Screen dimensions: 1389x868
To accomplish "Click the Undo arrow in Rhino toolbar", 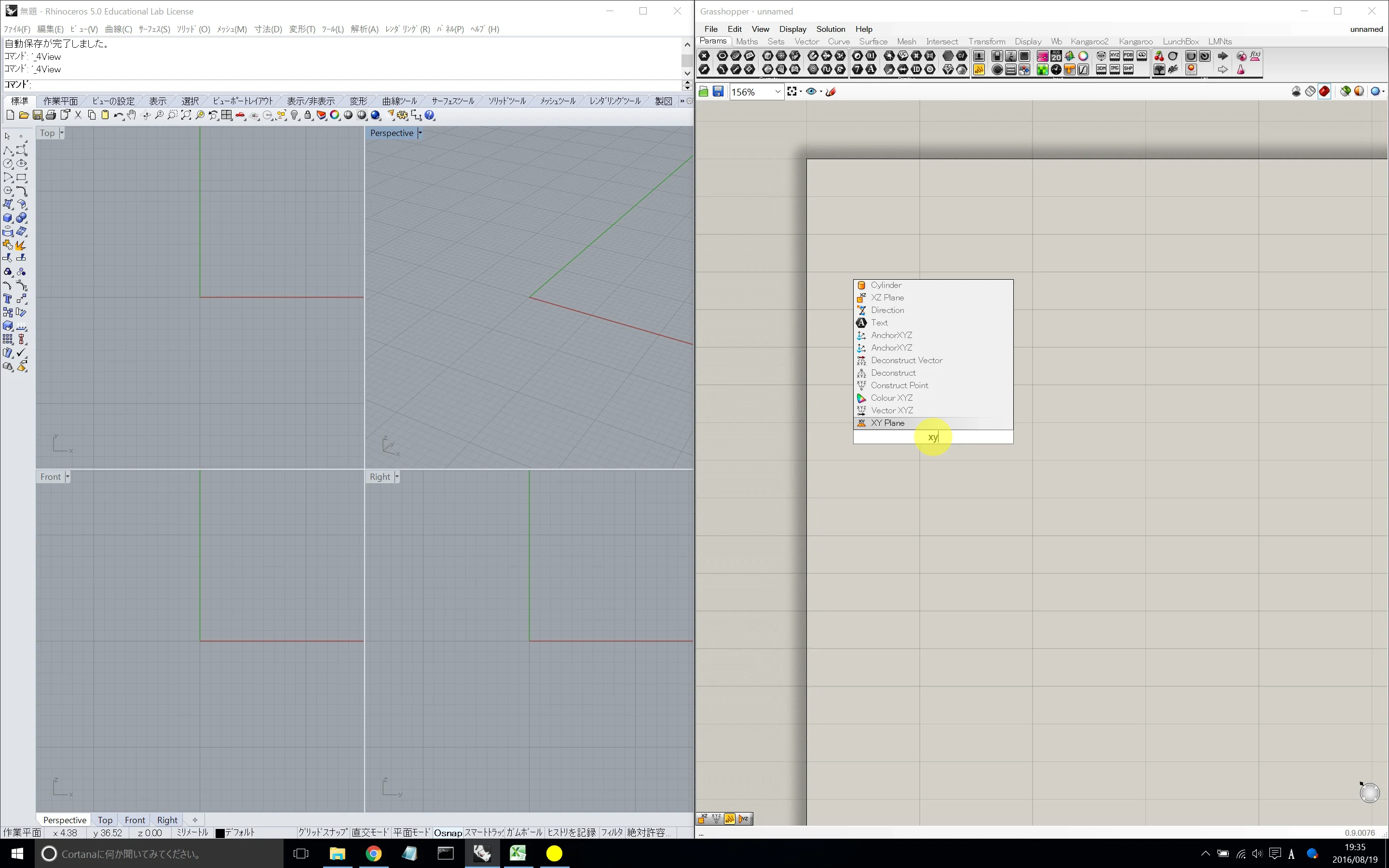I will [x=118, y=115].
